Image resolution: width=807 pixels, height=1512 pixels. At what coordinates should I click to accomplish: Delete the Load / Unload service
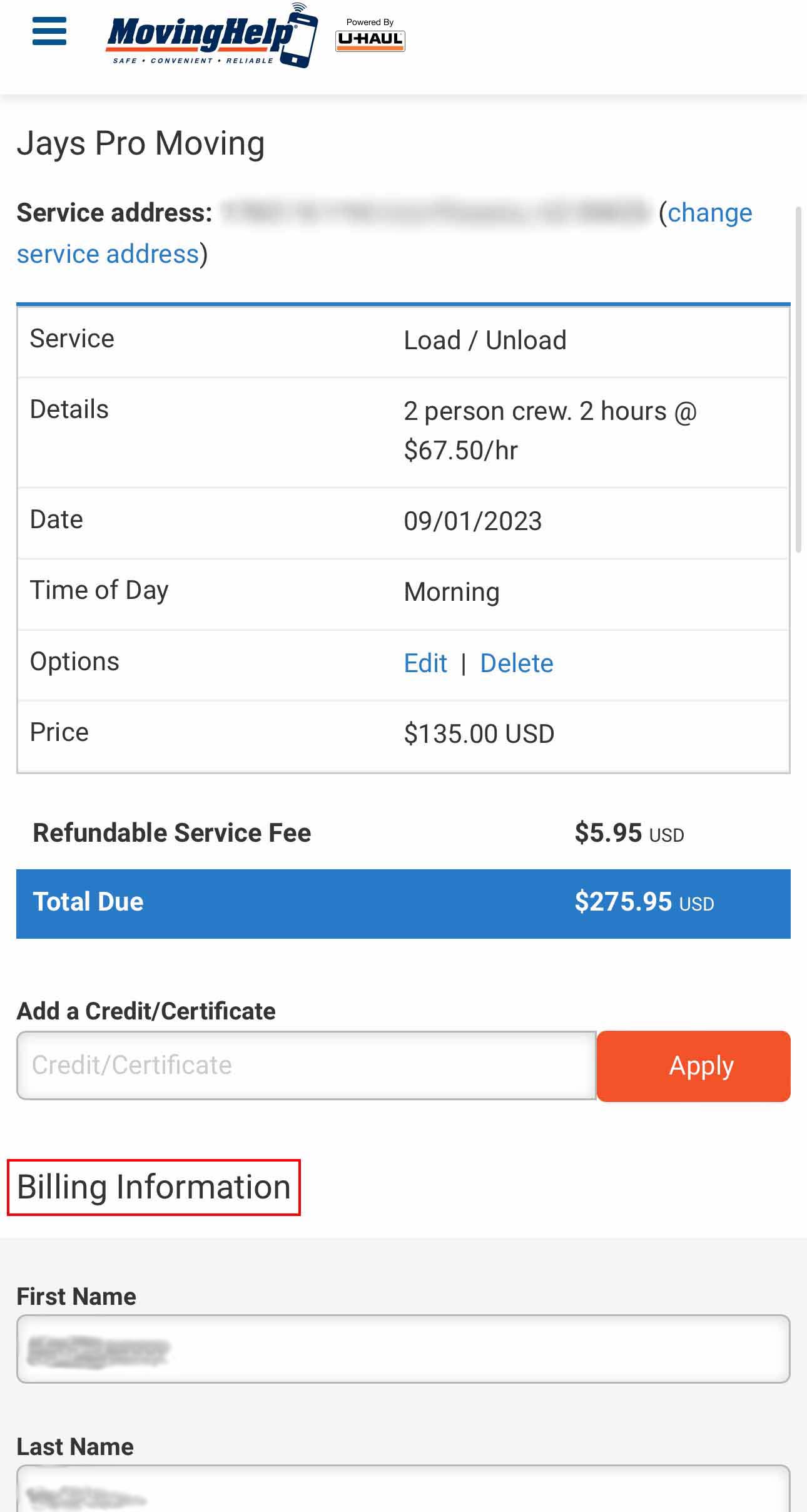tap(517, 663)
